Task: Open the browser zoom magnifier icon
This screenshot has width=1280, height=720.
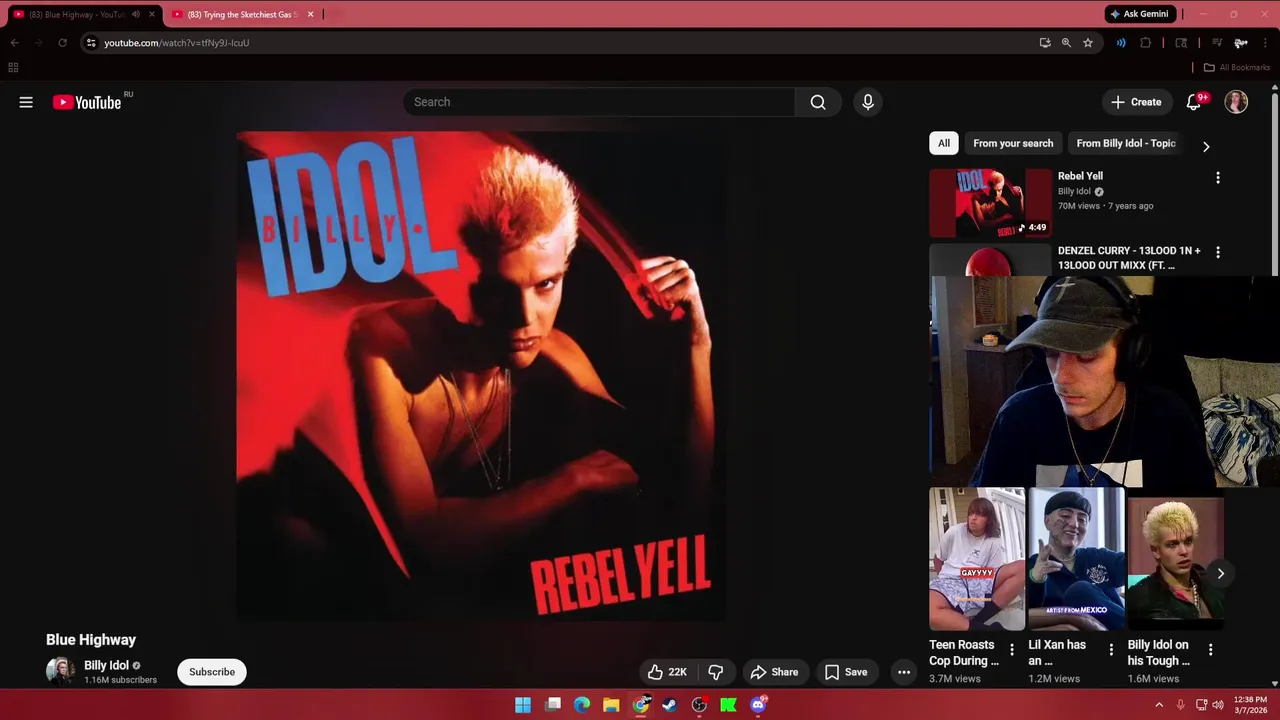Action: 1066,43
